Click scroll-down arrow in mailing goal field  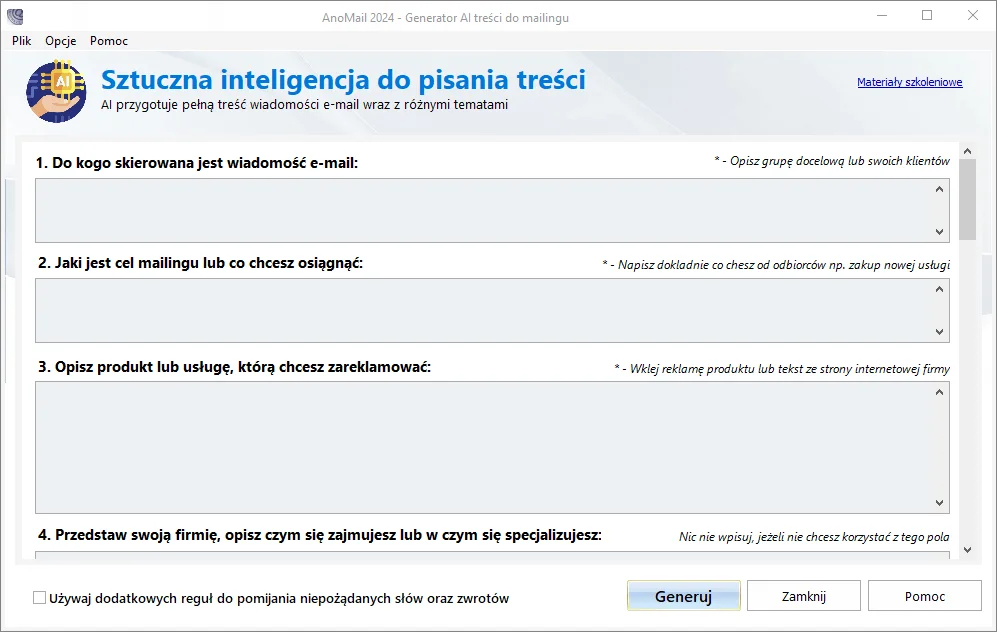pos(940,332)
